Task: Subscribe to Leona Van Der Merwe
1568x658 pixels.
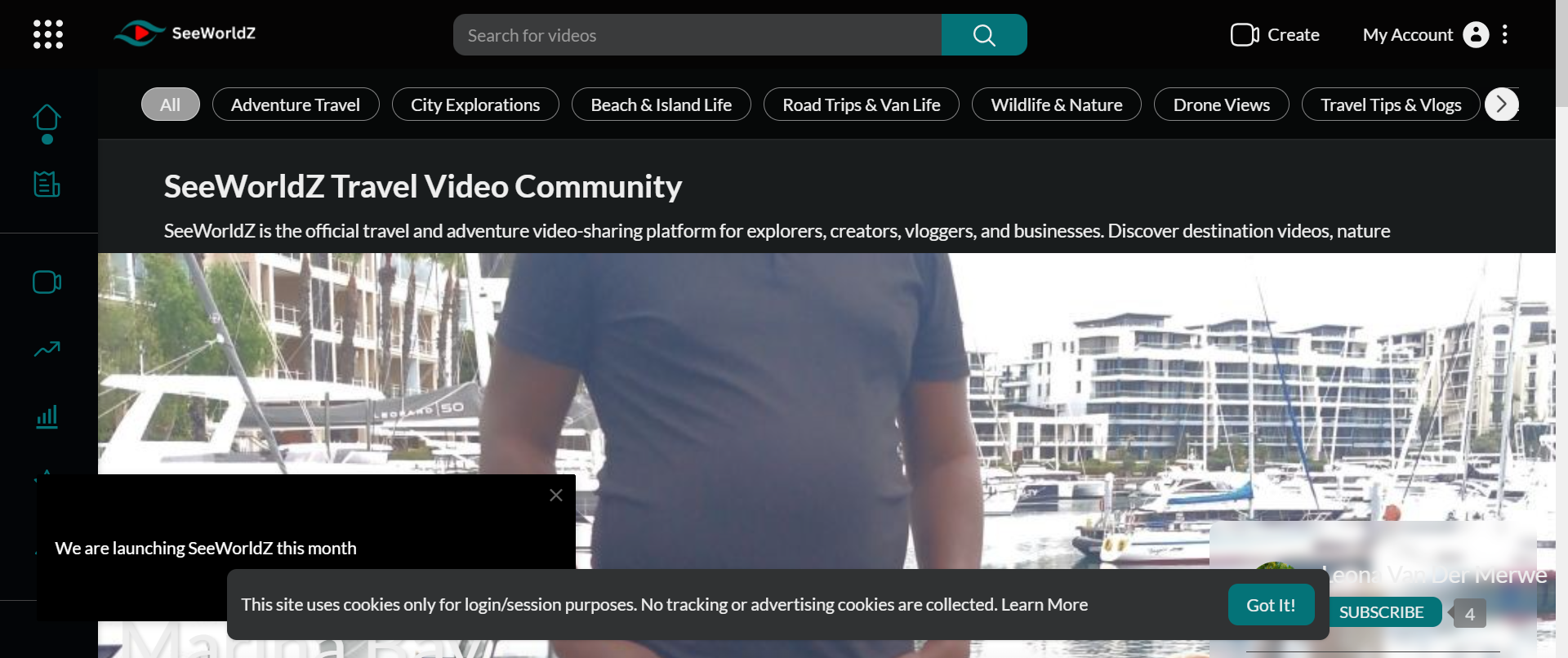Action: coord(1381,612)
